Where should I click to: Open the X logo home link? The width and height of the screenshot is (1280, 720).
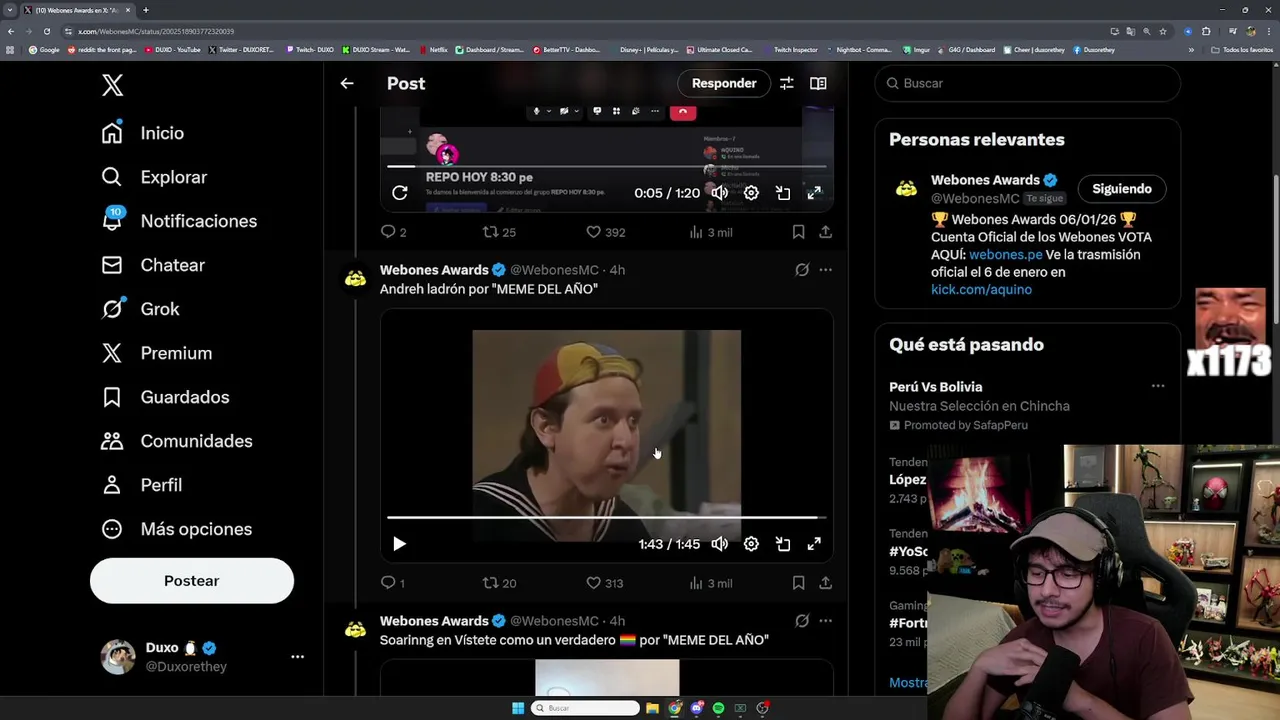(x=112, y=85)
